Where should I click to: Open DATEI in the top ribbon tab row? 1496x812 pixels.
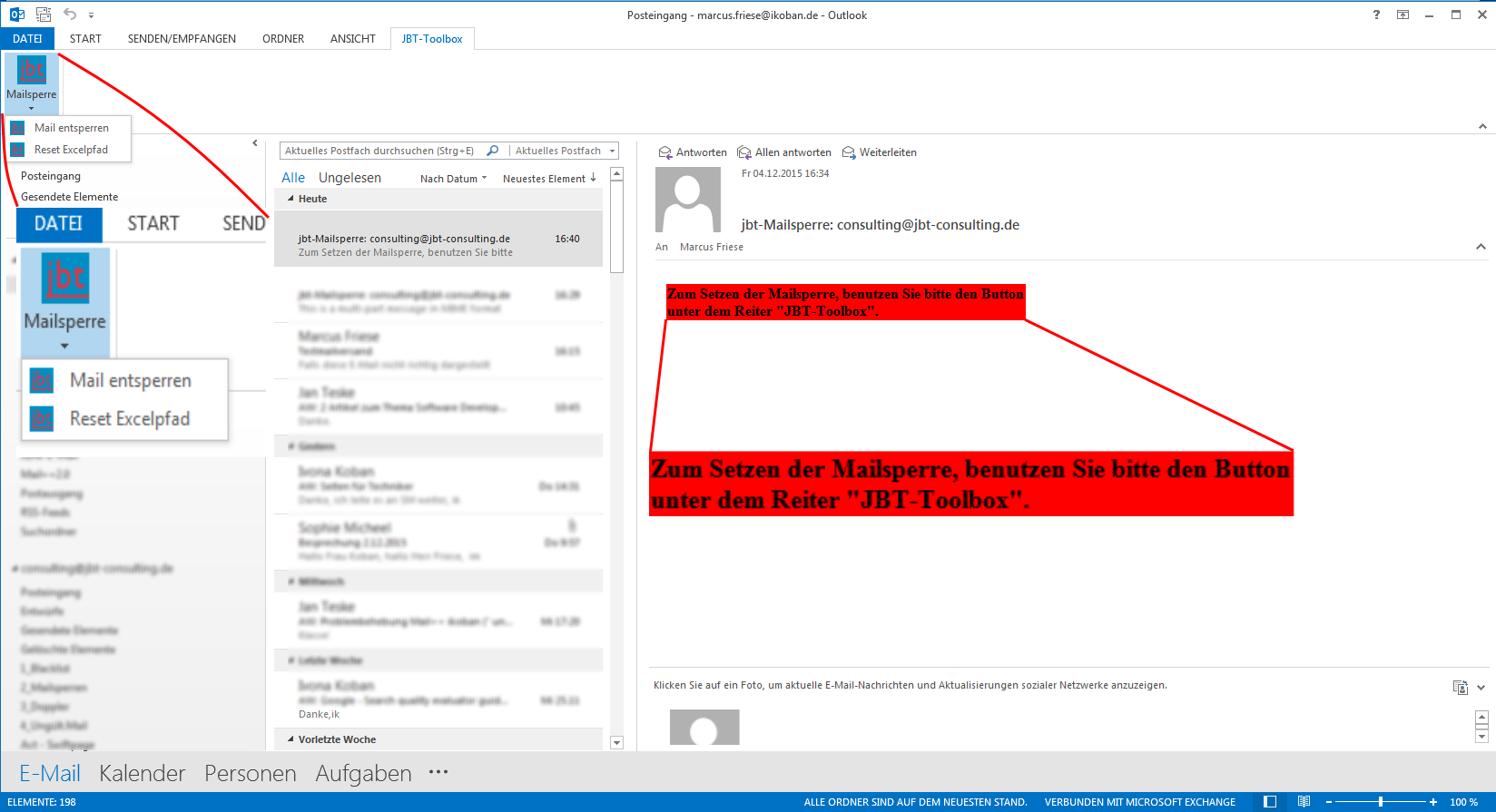[27, 39]
